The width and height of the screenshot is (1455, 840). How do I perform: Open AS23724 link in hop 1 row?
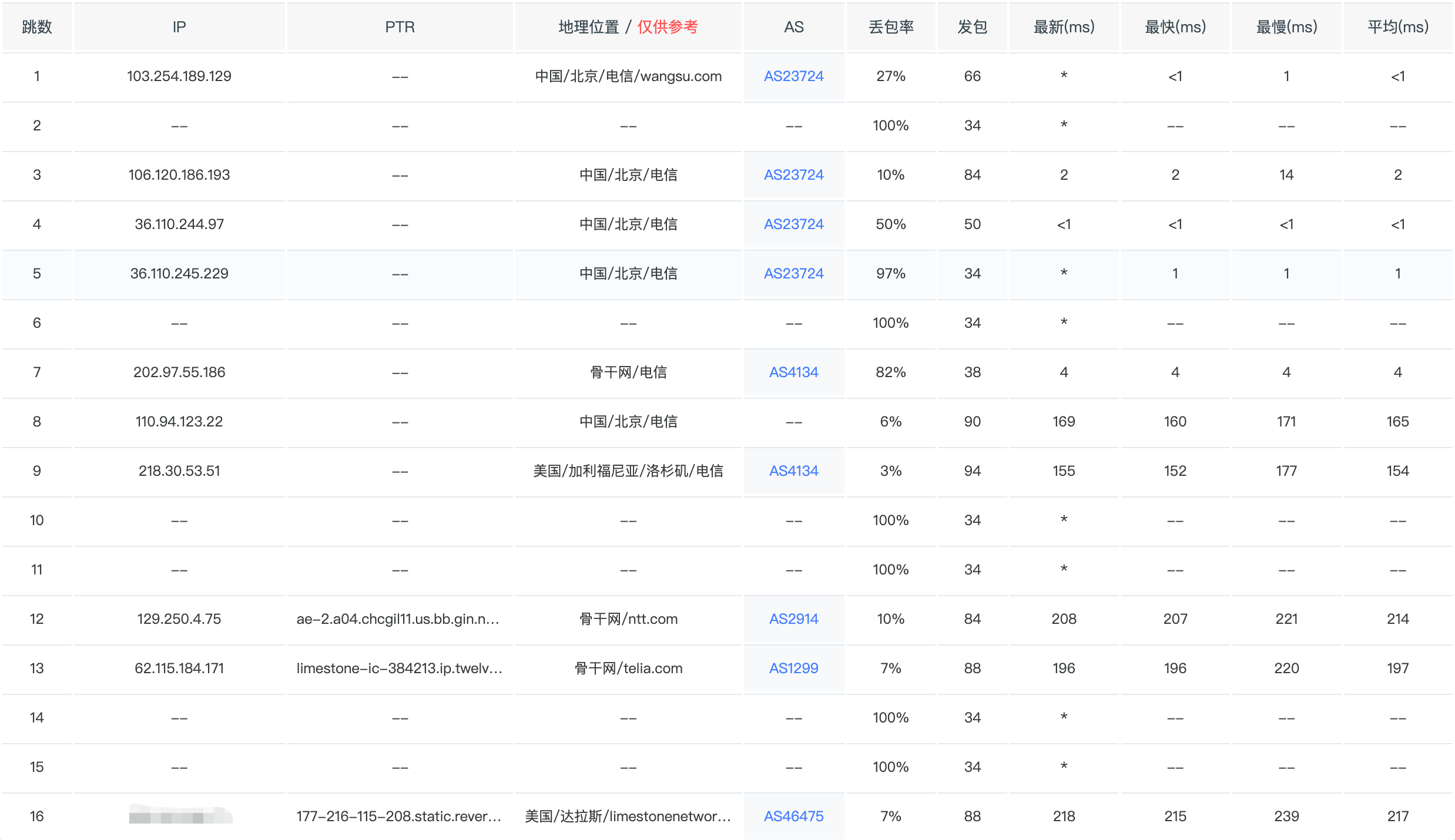tap(793, 76)
